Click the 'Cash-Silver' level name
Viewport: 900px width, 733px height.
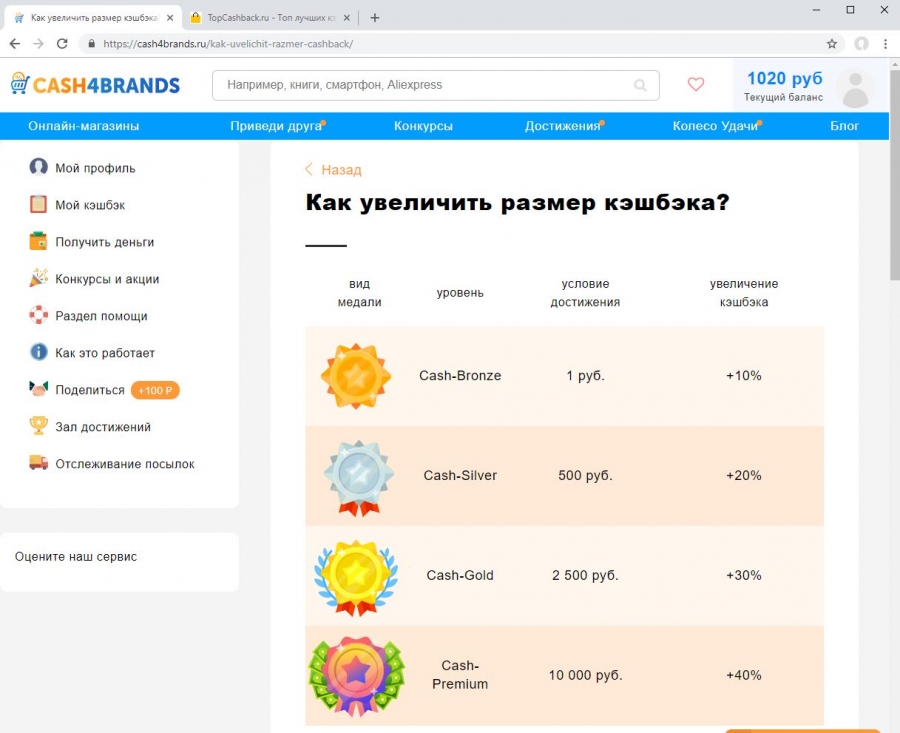(460, 475)
